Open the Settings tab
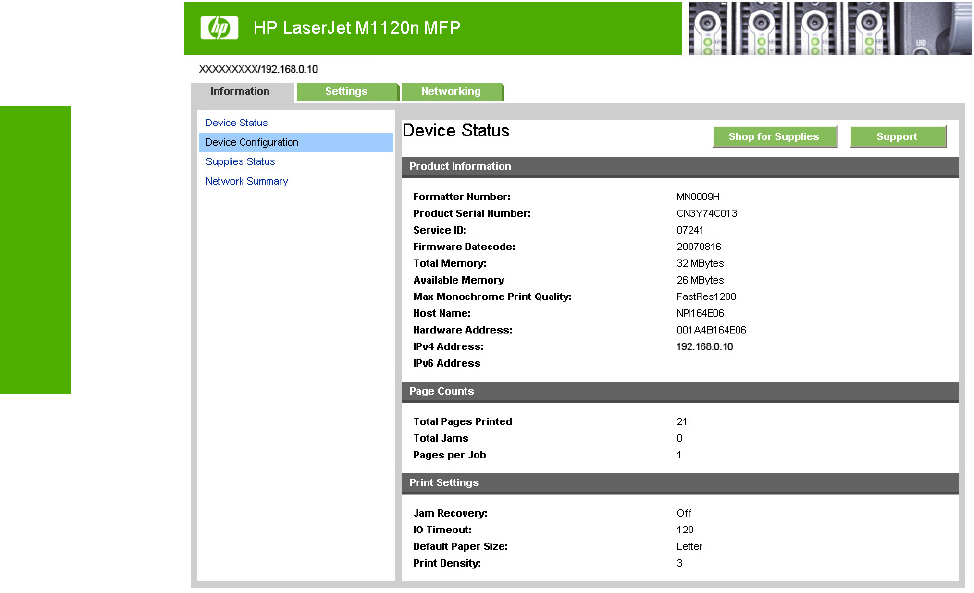The height and width of the screenshot is (593, 974). pos(346,92)
